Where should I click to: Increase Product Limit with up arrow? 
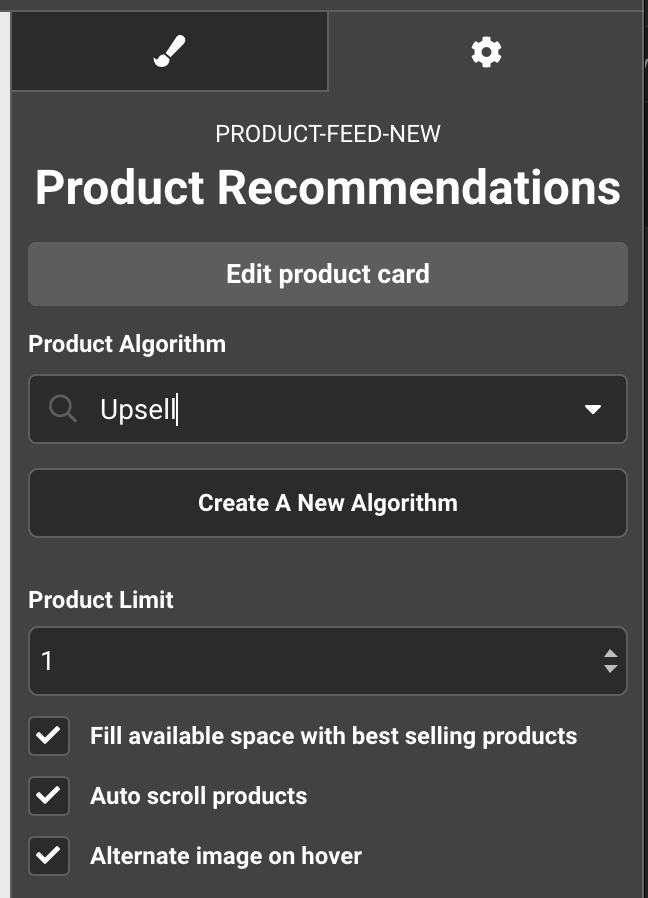[x=610, y=654]
